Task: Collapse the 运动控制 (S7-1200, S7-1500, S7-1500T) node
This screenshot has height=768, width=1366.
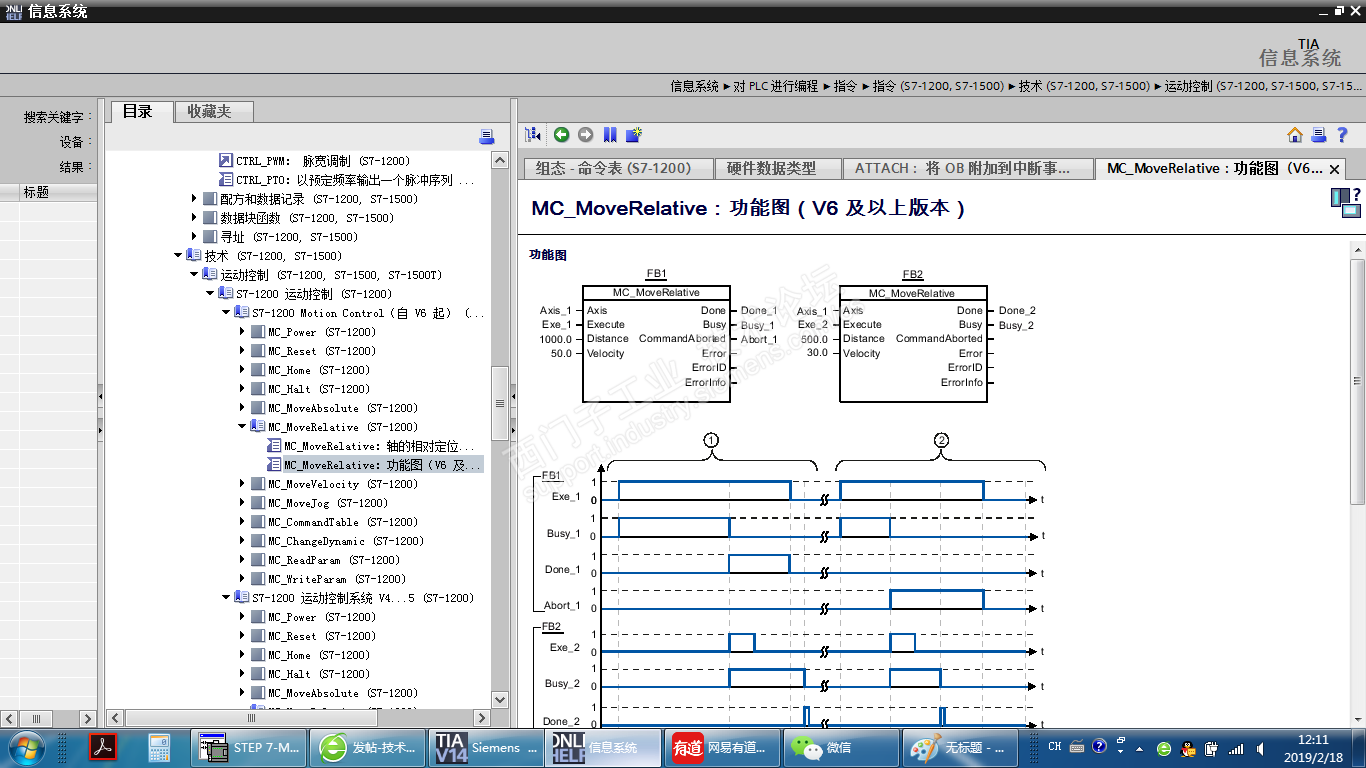Action: [x=194, y=275]
